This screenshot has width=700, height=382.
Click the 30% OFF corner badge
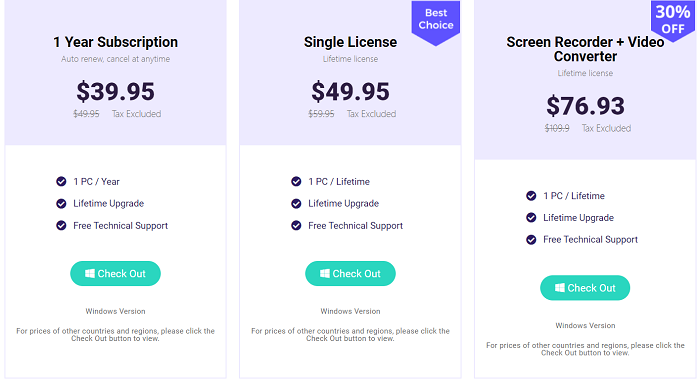(x=673, y=20)
